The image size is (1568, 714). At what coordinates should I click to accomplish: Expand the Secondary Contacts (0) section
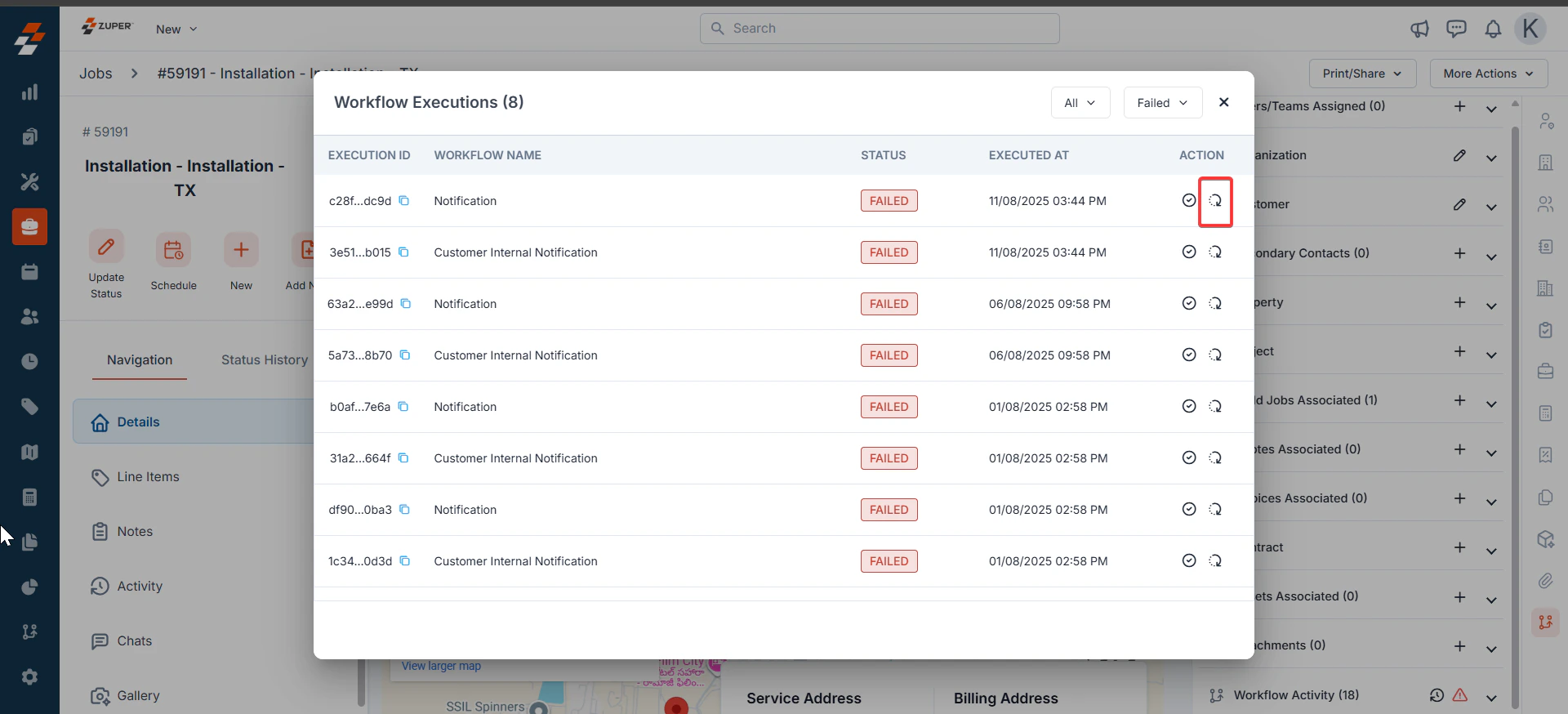tap(1491, 257)
